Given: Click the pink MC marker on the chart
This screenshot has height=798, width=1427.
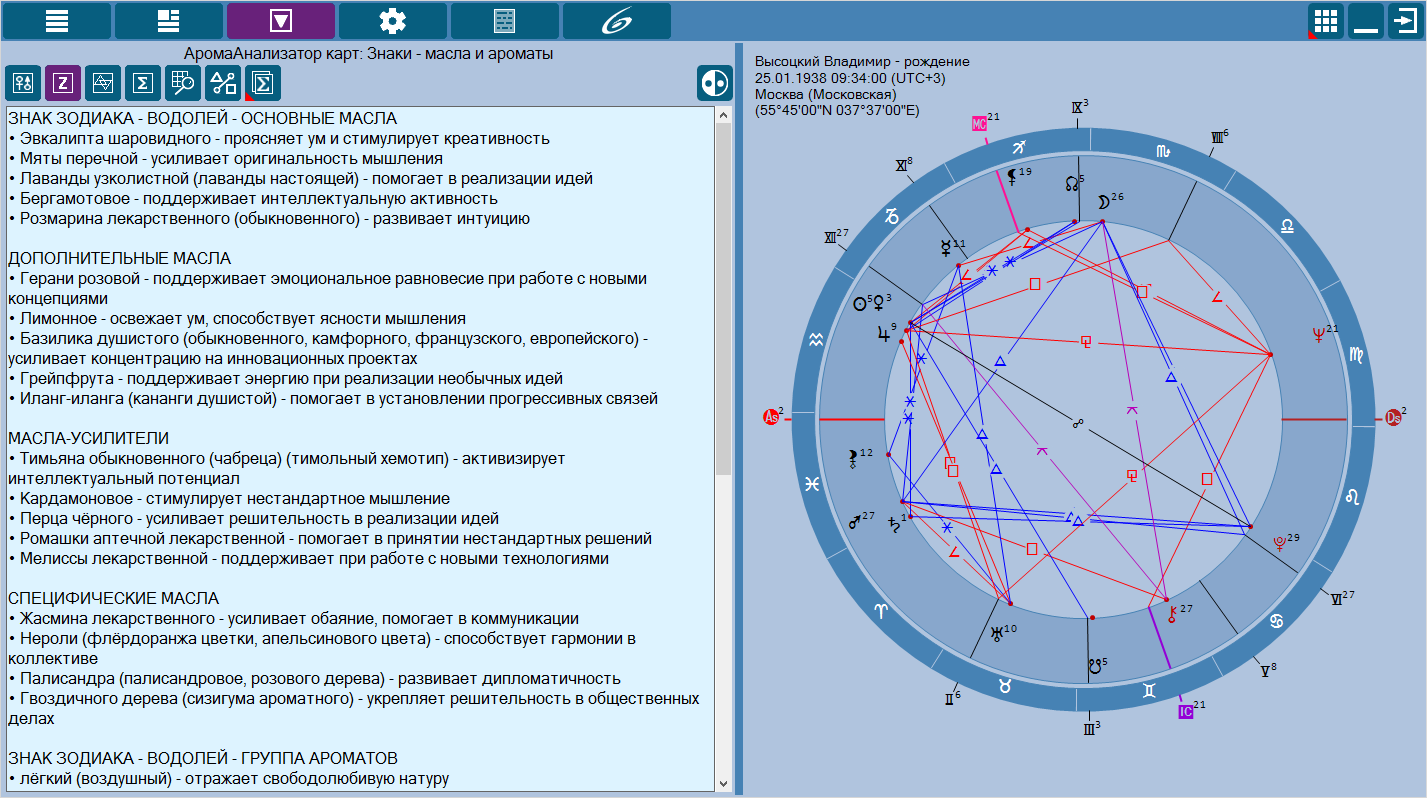Looking at the screenshot, I should tap(980, 123).
